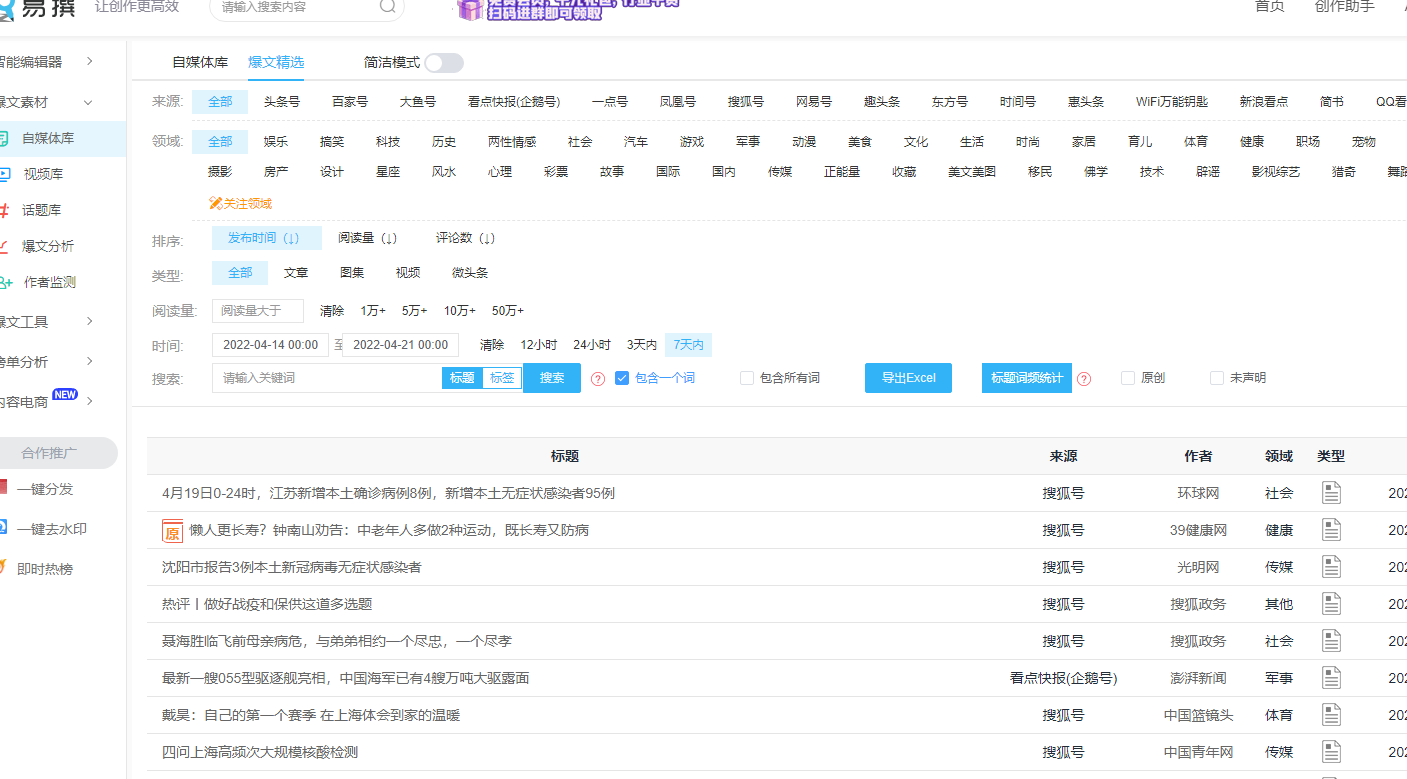Click 即时热榜 flame icon

click(x=3, y=568)
